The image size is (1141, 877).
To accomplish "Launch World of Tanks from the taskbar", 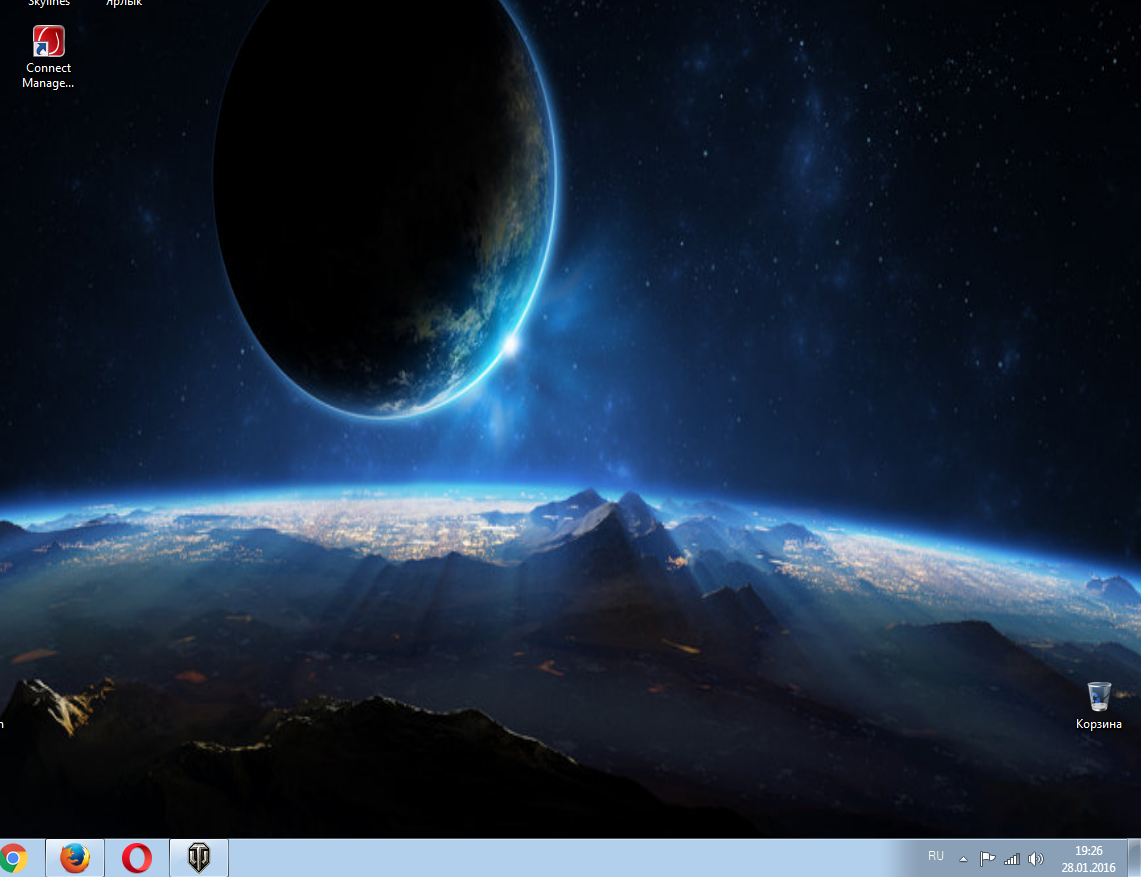I will [199, 858].
